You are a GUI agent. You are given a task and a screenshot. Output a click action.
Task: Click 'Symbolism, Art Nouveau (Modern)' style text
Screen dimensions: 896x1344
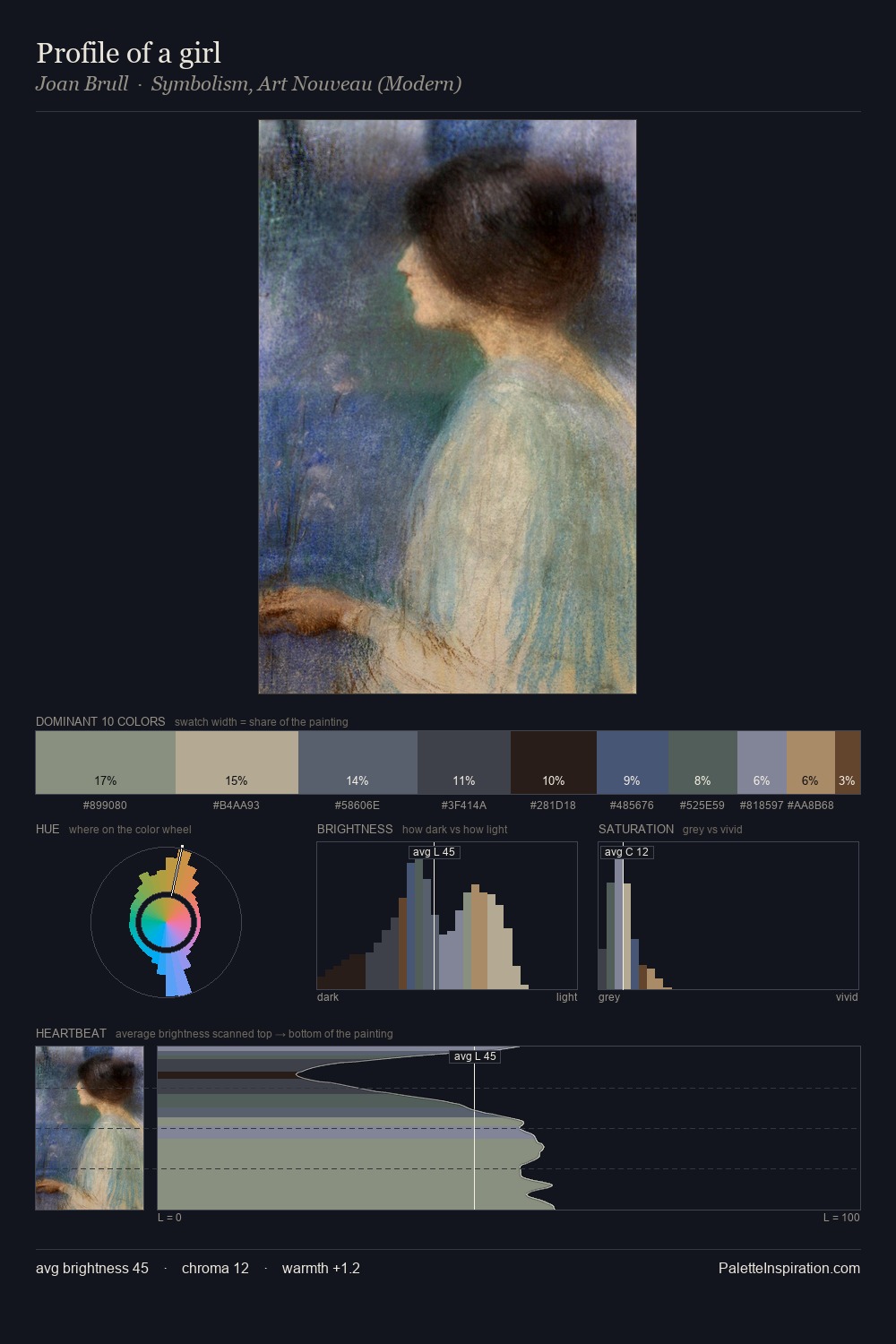(306, 84)
